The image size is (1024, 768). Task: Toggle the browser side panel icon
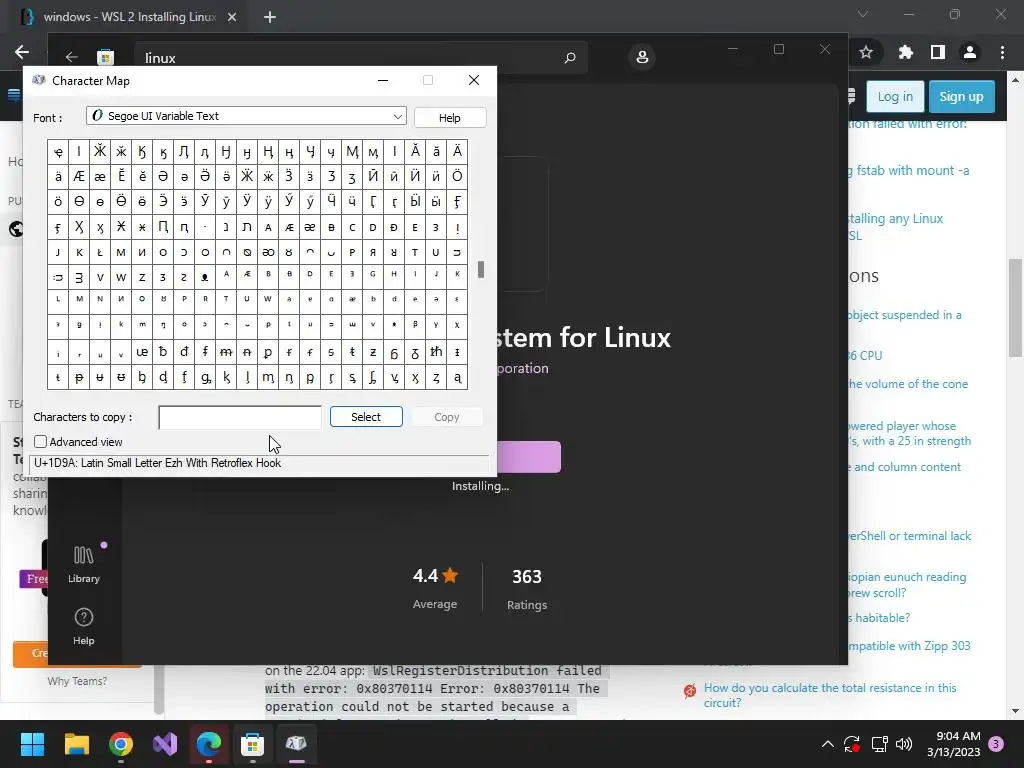pos(938,52)
